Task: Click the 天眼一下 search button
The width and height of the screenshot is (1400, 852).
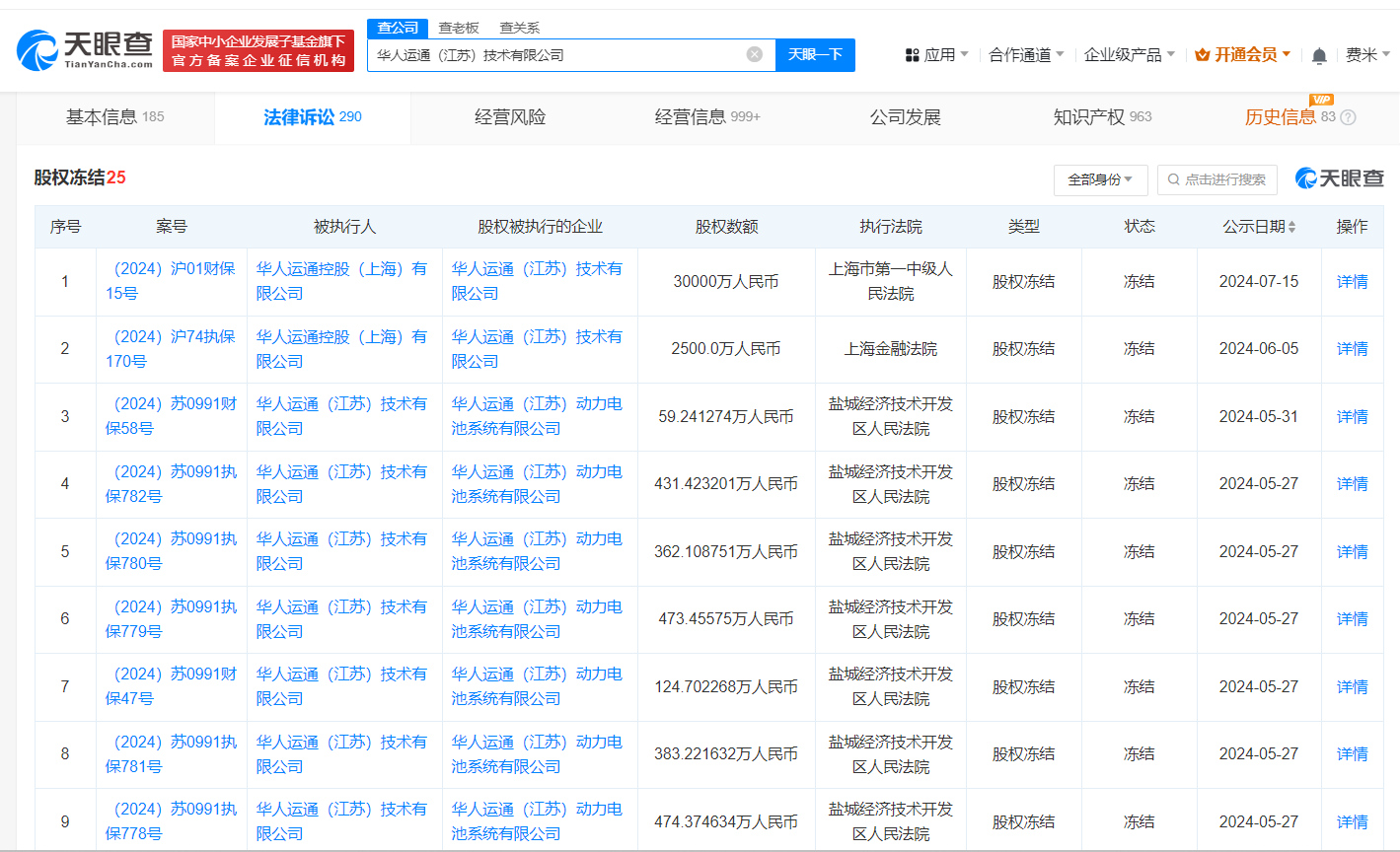Action: point(815,54)
